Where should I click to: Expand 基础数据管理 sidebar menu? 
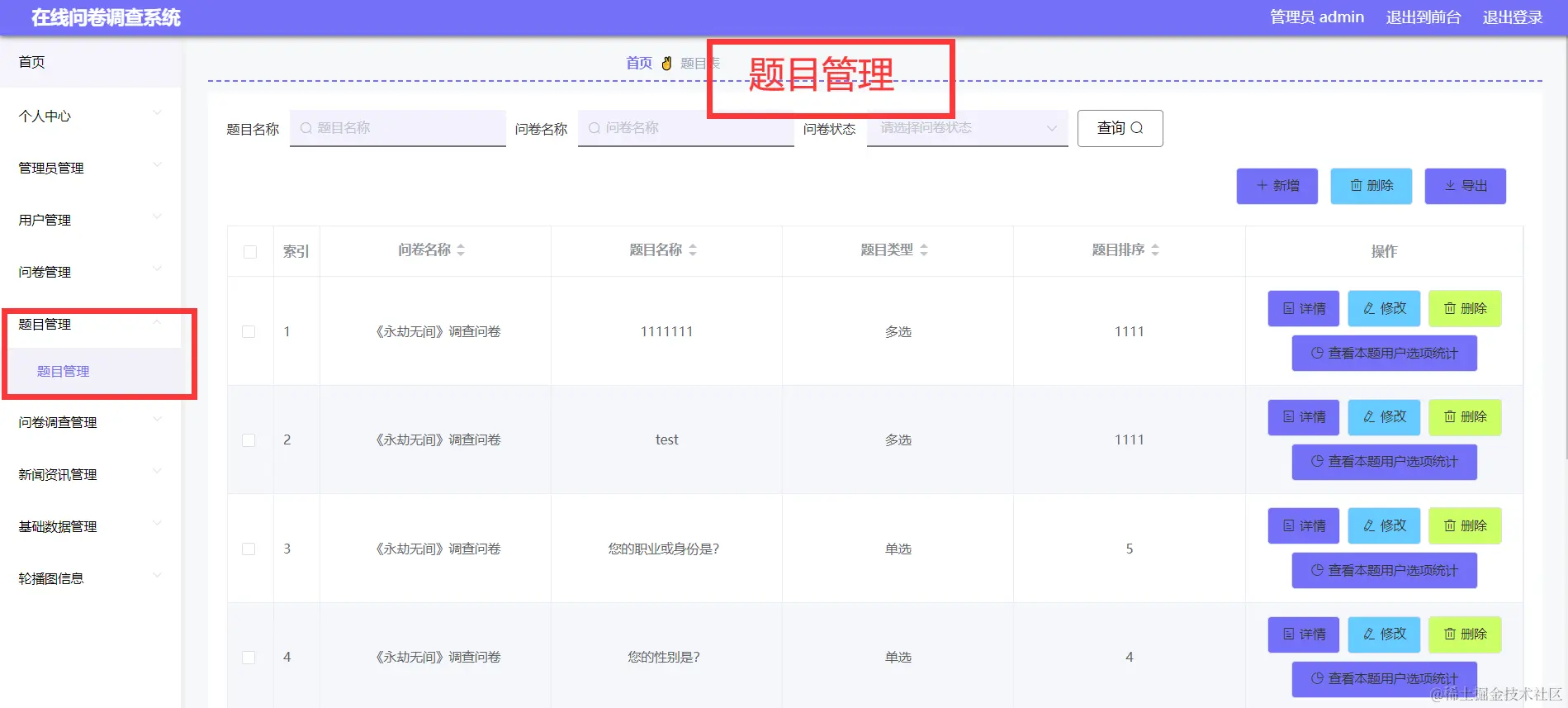point(91,526)
